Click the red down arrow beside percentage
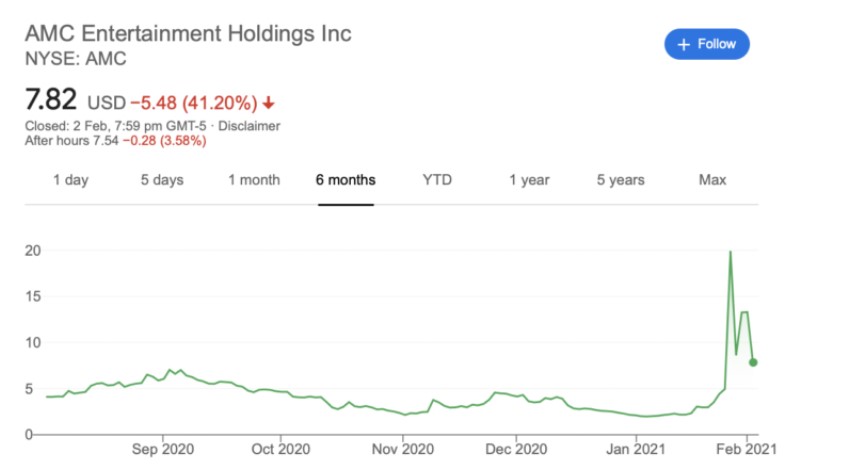 (x=269, y=103)
